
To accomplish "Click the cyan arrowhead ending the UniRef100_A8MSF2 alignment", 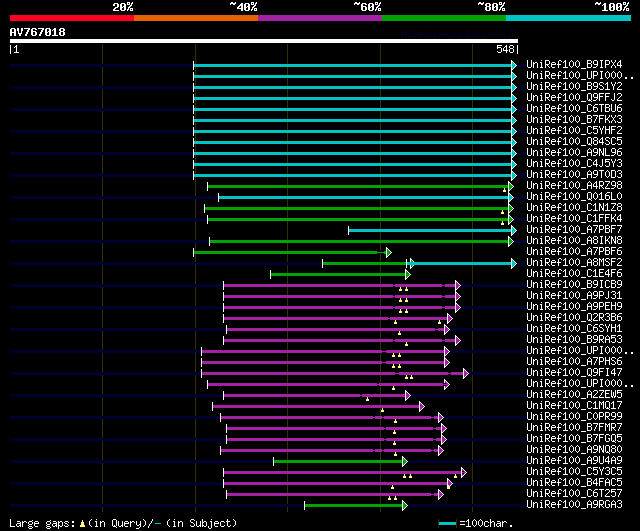I will [x=514, y=264].
